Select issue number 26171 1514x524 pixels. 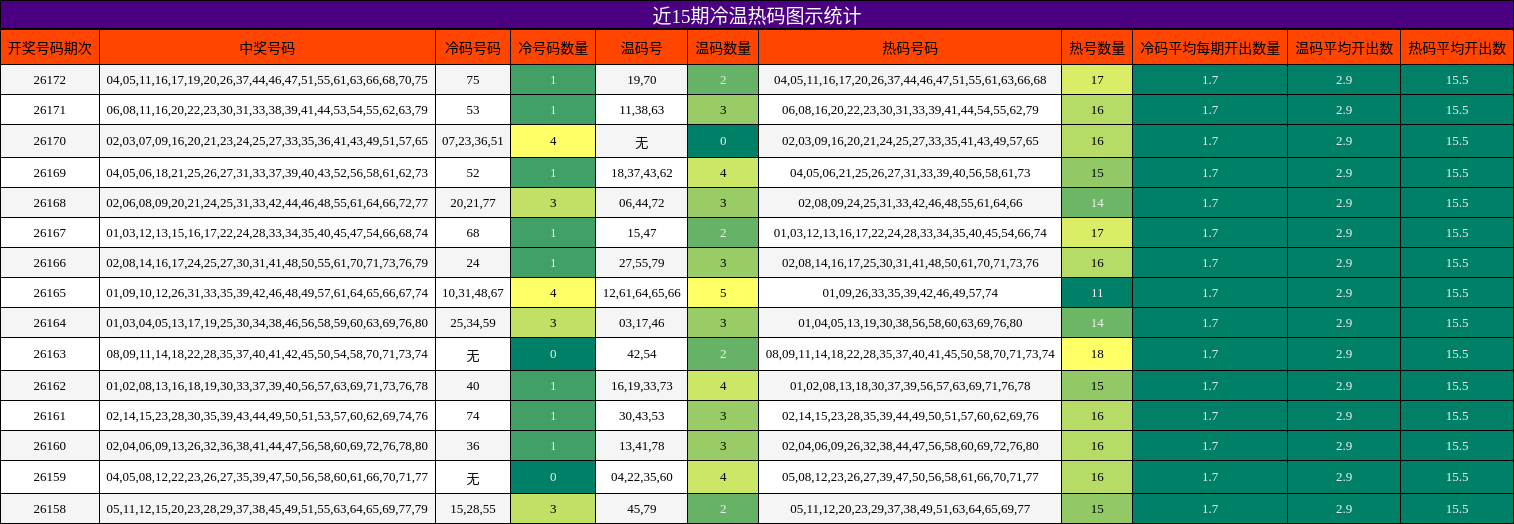[x=50, y=110]
